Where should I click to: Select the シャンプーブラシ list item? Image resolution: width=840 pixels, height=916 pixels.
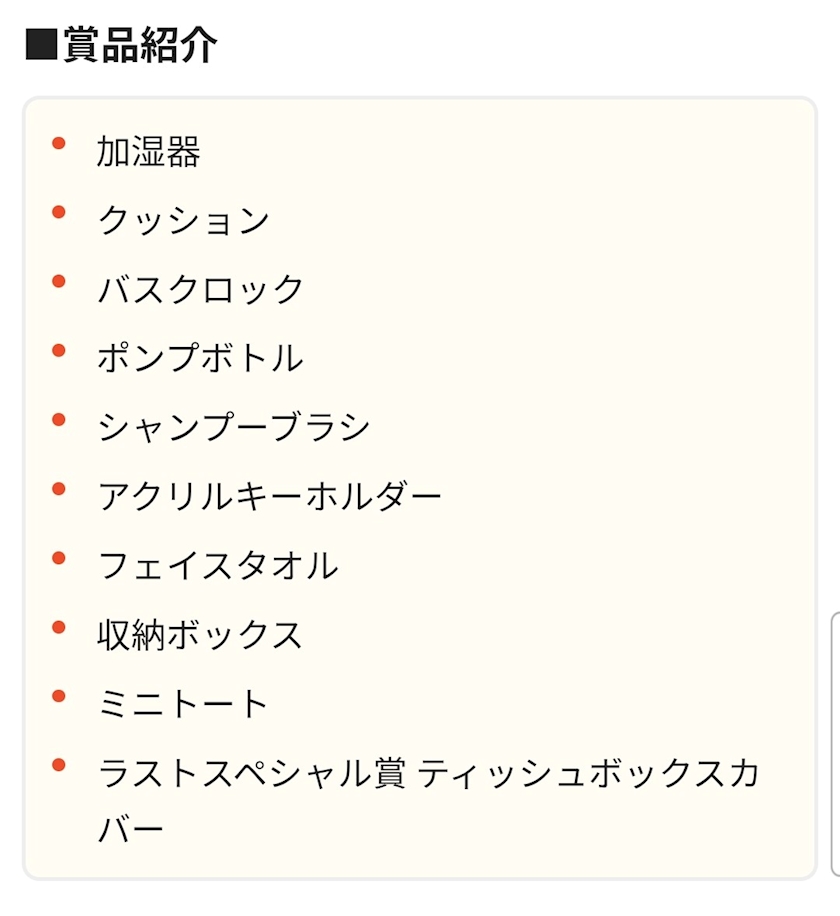234,427
